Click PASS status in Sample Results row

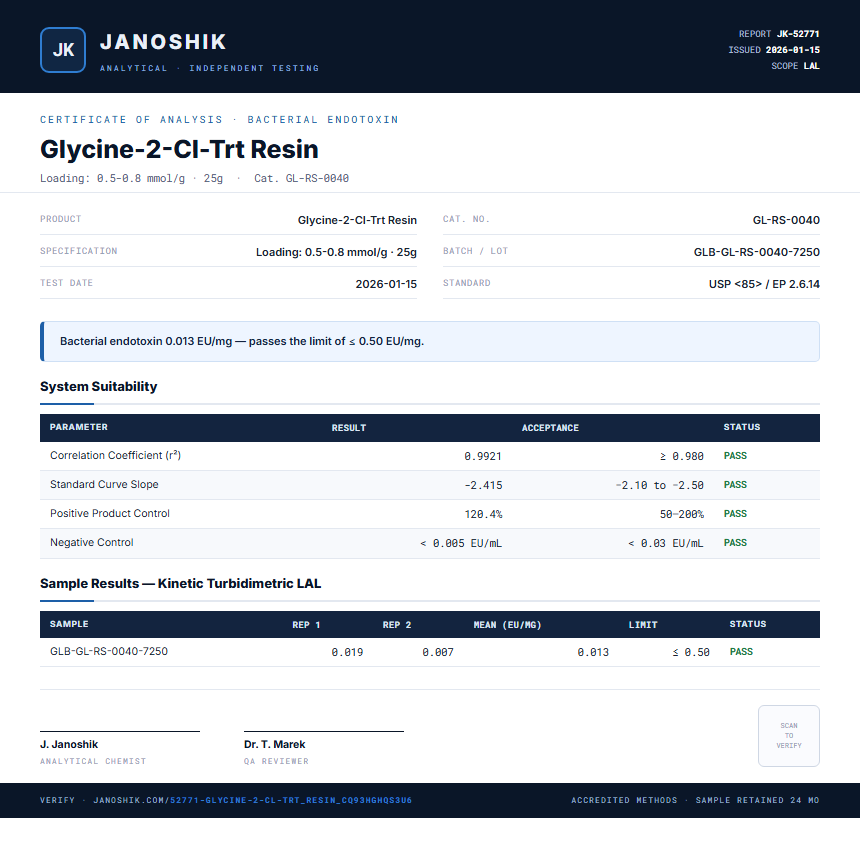[x=741, y=652]
